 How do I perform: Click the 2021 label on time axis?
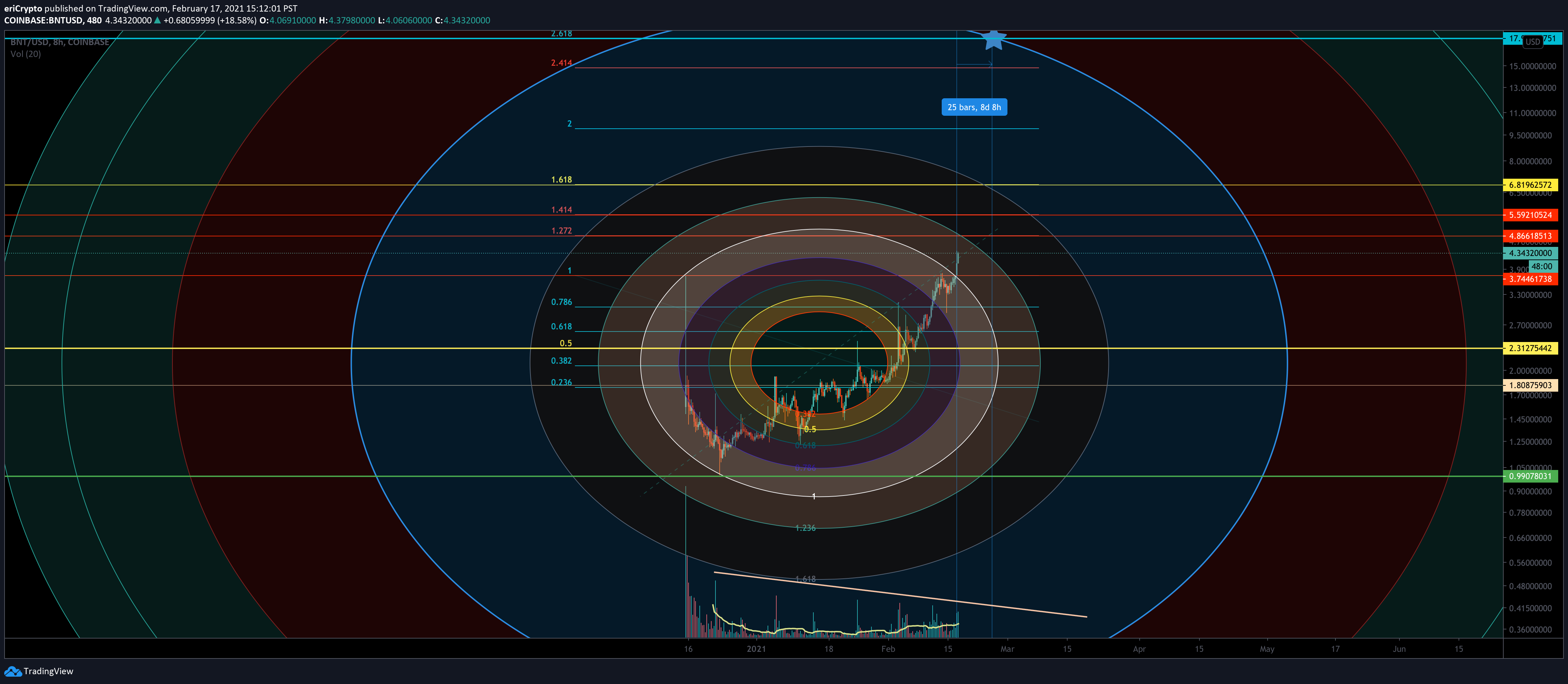pyautogui.click(x=756, y=649)
